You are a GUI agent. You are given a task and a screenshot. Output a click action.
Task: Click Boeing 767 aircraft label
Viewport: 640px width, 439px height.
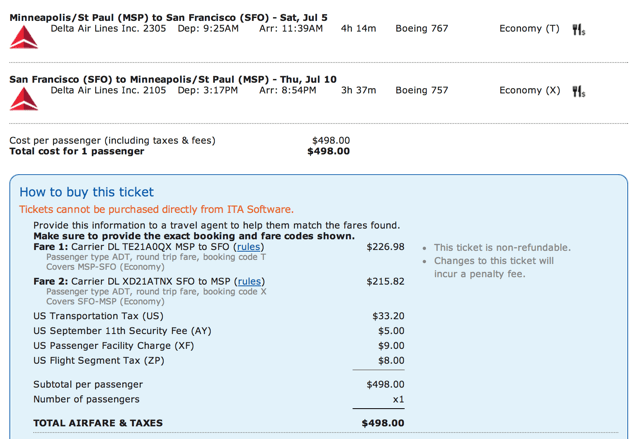click(422, 29)
